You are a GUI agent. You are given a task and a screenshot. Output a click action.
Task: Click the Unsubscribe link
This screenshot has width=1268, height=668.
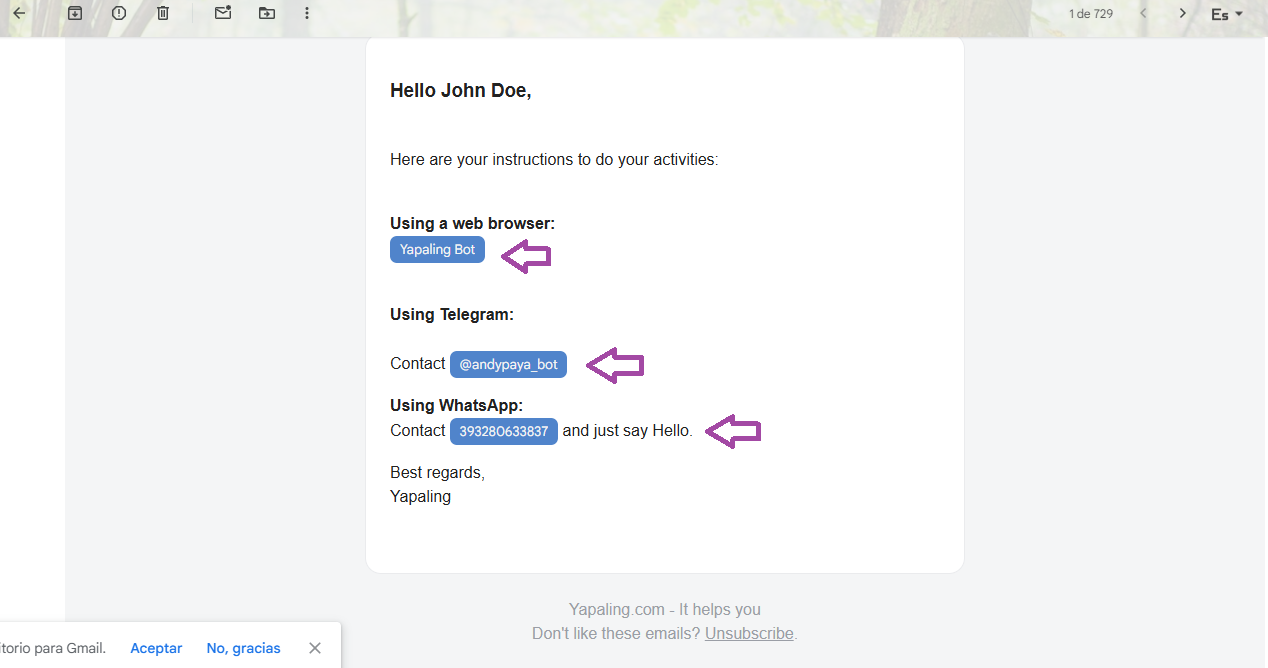click(x=749, y=633)
